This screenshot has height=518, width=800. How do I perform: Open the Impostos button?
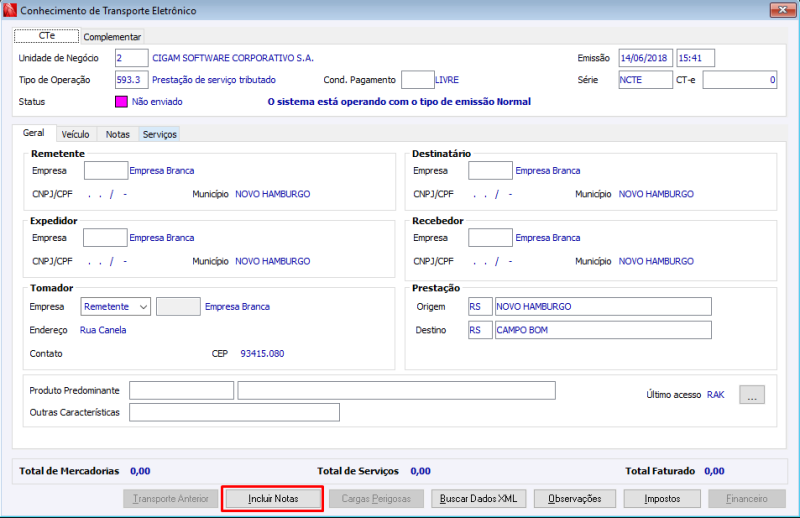tap(662, 499)
